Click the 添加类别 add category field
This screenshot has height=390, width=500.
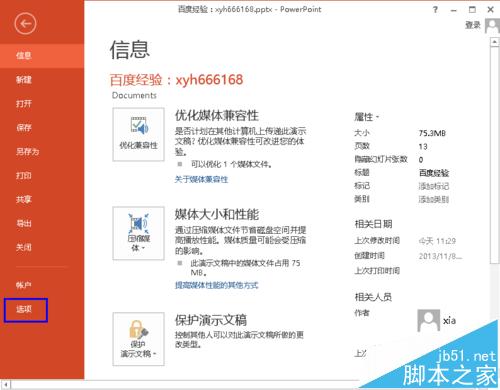(434, 199)
